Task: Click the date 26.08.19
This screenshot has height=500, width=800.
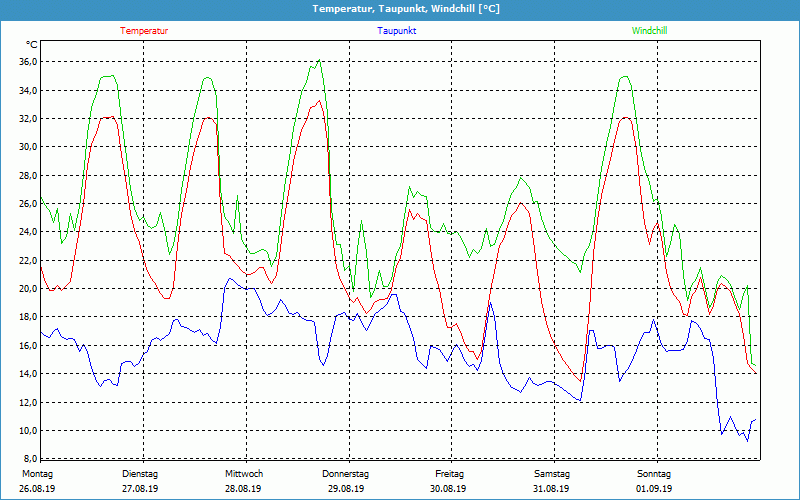Action: click(x=37, y=489)
